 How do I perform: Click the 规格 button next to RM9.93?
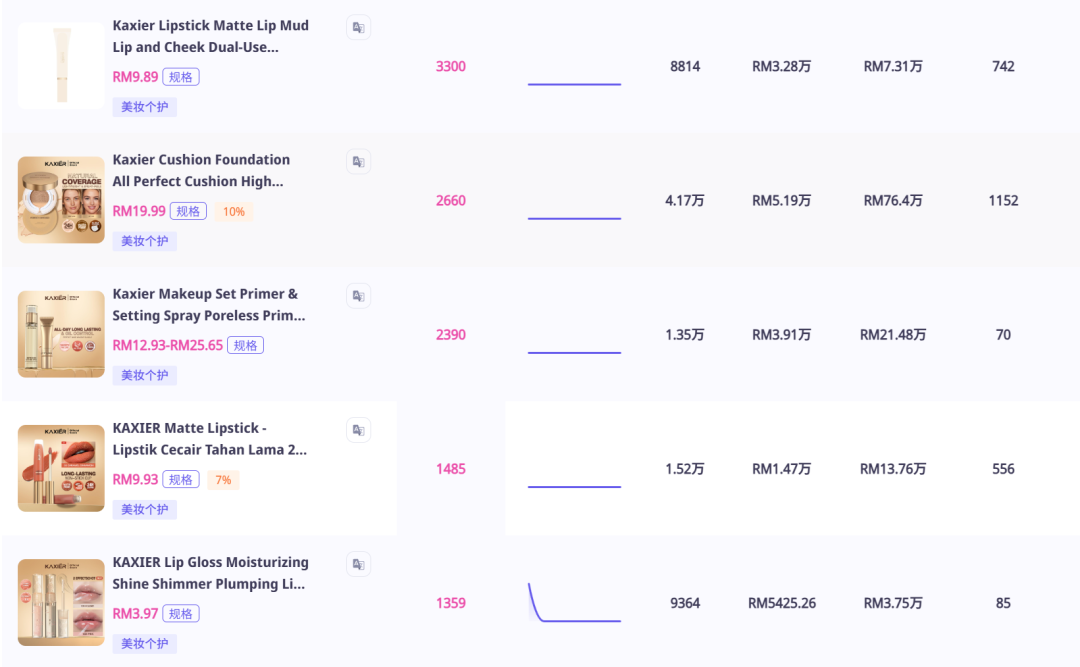coord(181,479)
